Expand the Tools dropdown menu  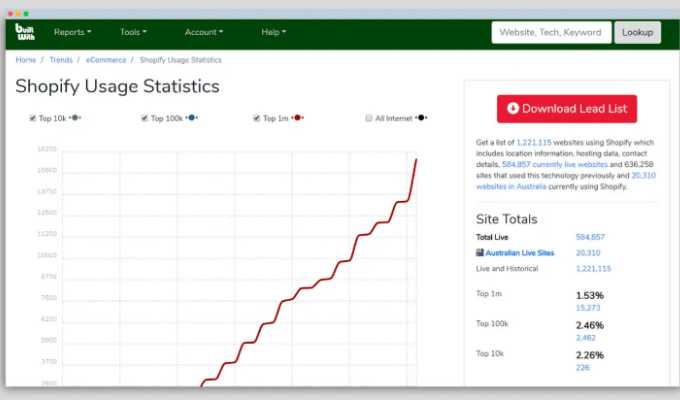tap(133, 32)
